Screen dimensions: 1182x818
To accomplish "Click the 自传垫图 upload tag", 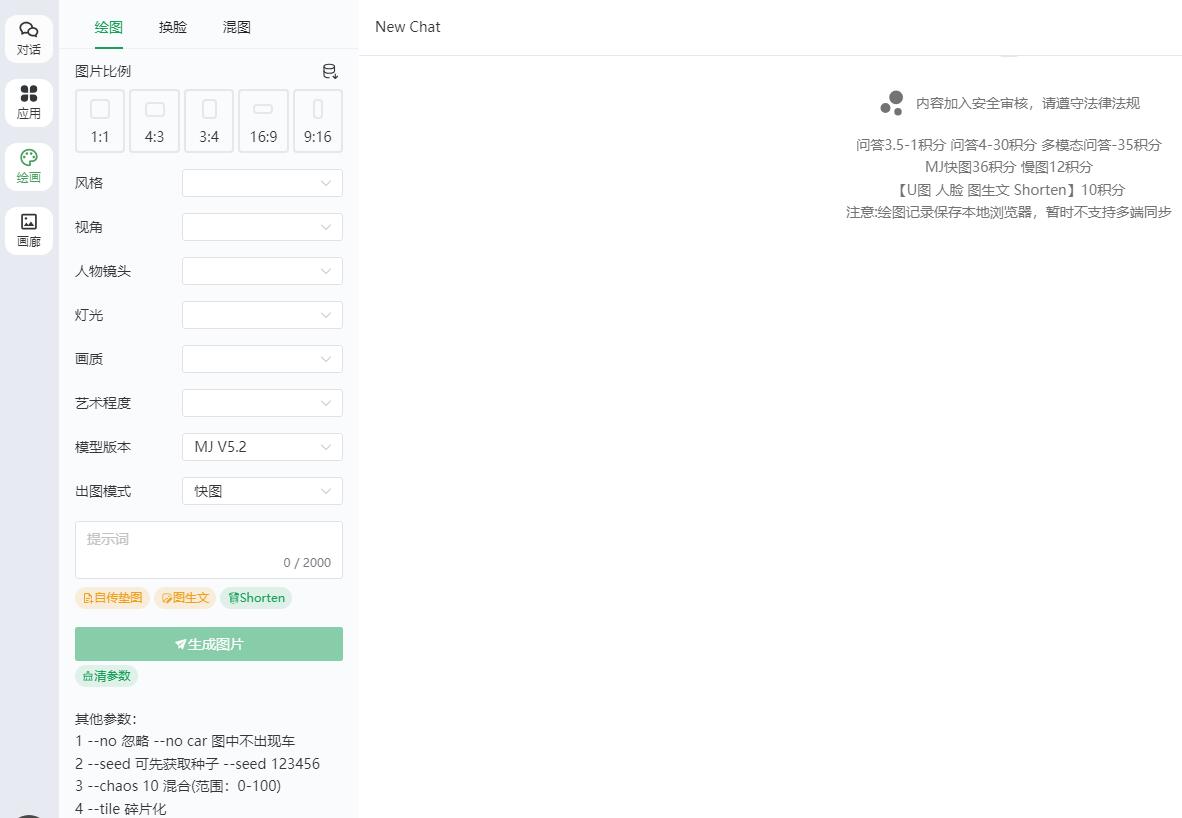I will 112,598.
